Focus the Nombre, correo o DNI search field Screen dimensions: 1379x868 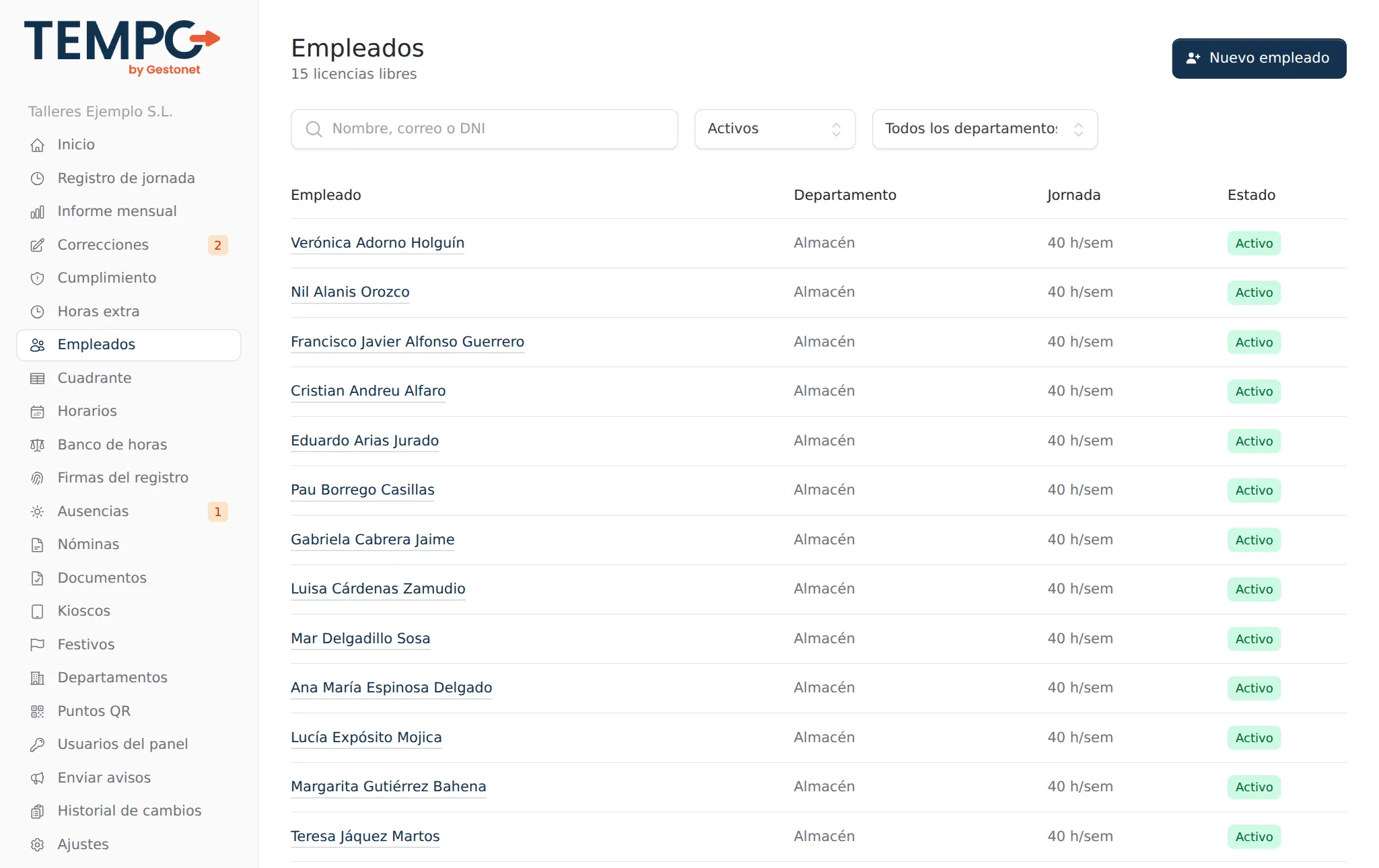point(484,129)
